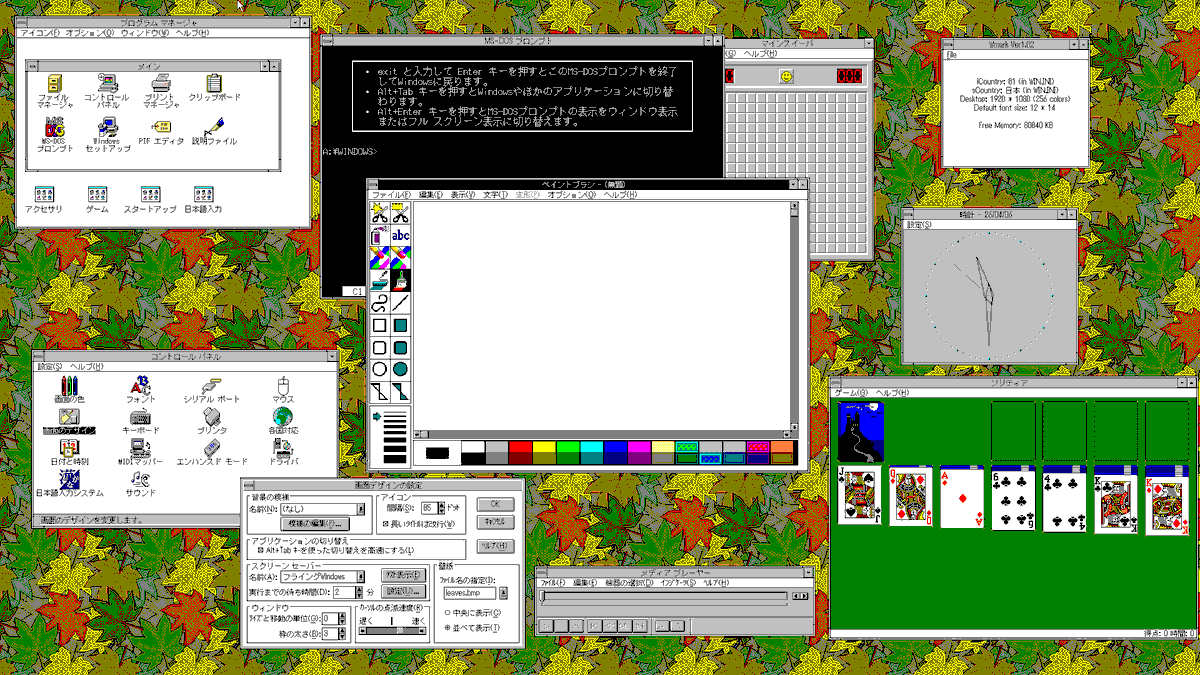Select the Filled Polygon tool in Paintbrush
1200x675 pixels.
[400, 392]
